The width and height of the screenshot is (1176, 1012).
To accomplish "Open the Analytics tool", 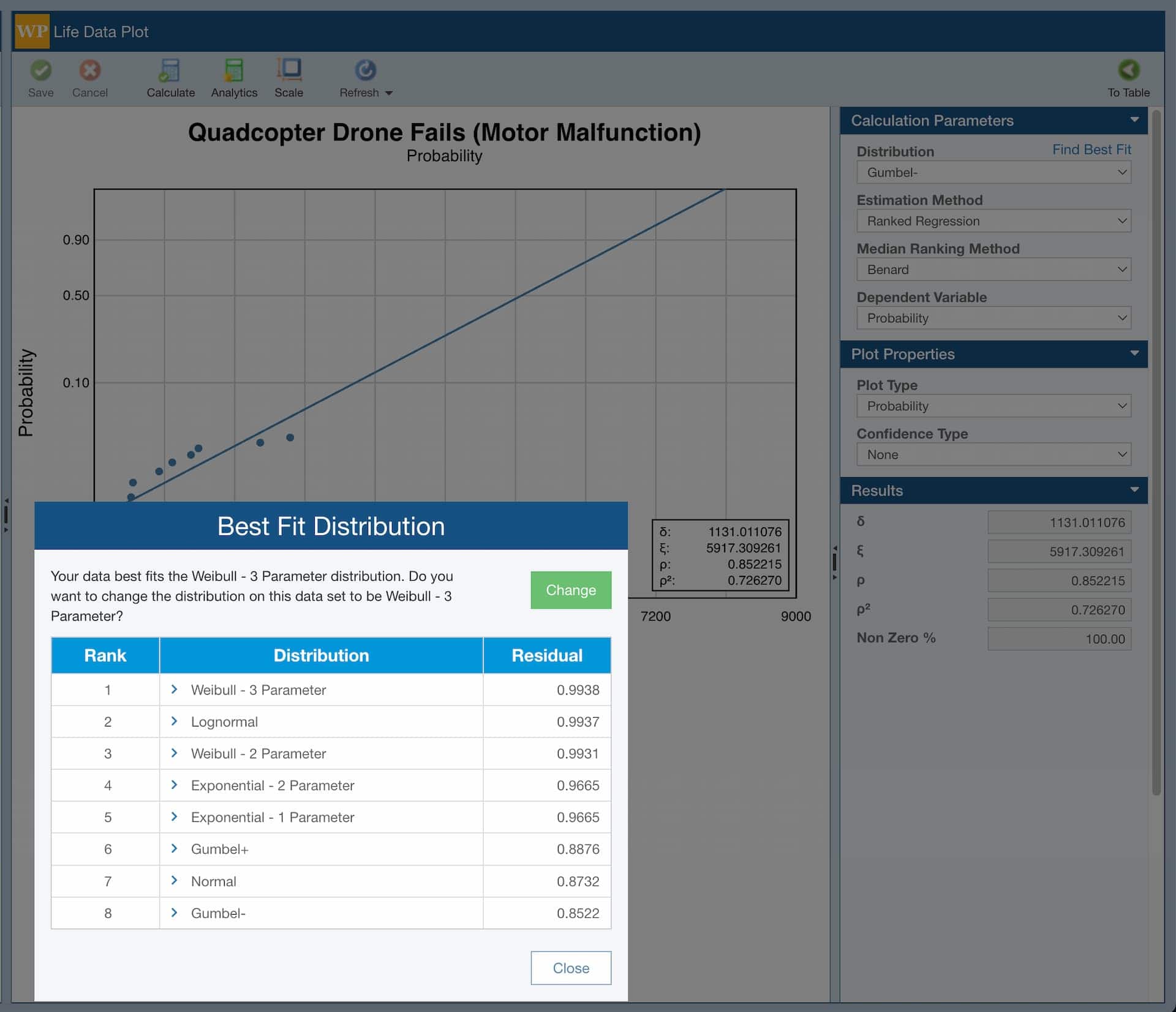I will click(233, 77).
